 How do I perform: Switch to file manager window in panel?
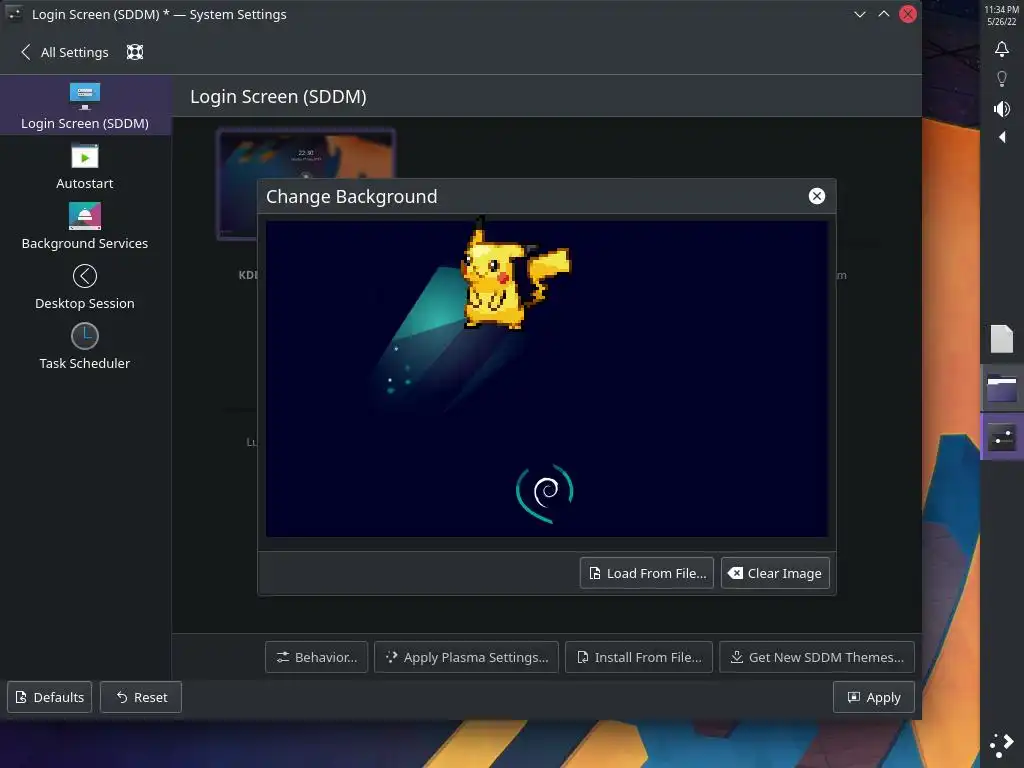(1002, 389)
